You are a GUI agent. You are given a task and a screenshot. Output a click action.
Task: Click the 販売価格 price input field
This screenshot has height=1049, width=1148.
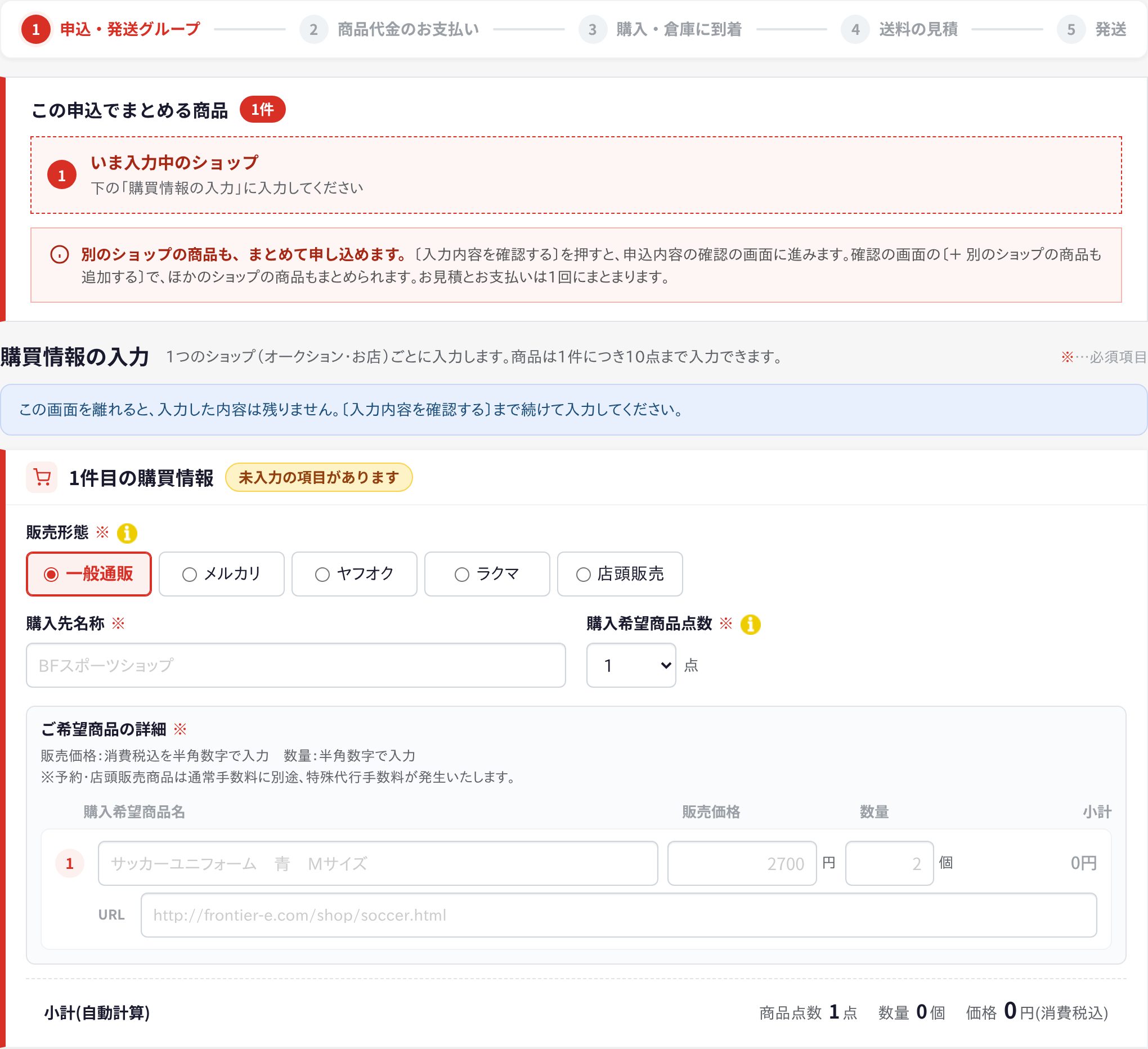click(x=742, y=863)
